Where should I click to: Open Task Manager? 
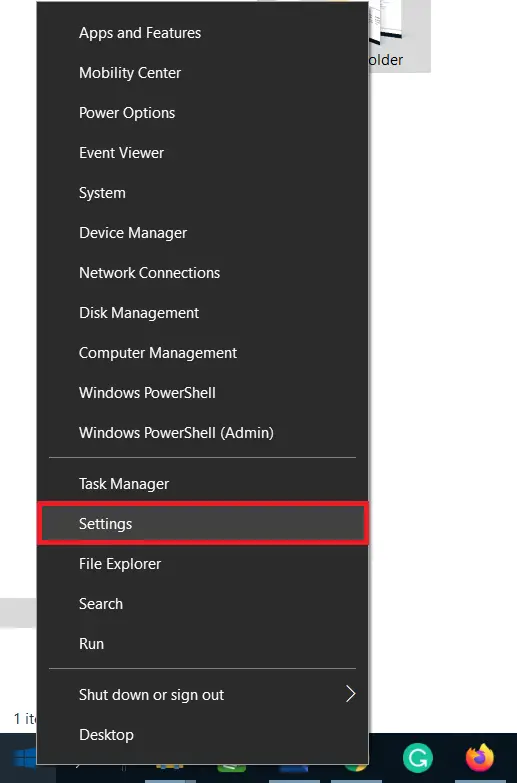click(x=202, y=483)
